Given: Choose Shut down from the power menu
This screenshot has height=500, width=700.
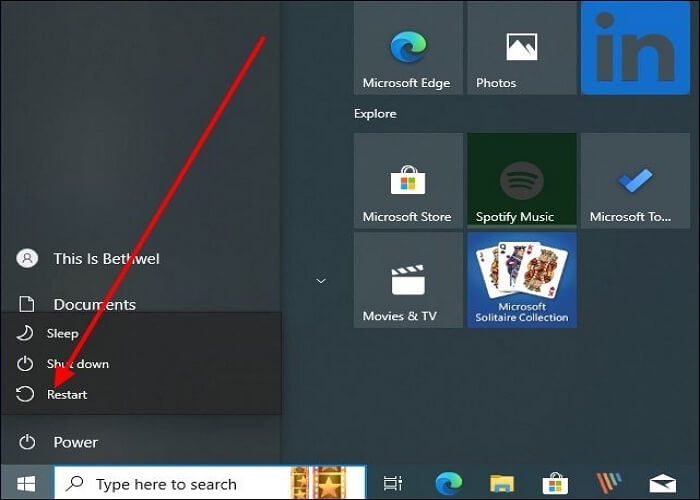Looking at the screenshot, I should 141,364.
